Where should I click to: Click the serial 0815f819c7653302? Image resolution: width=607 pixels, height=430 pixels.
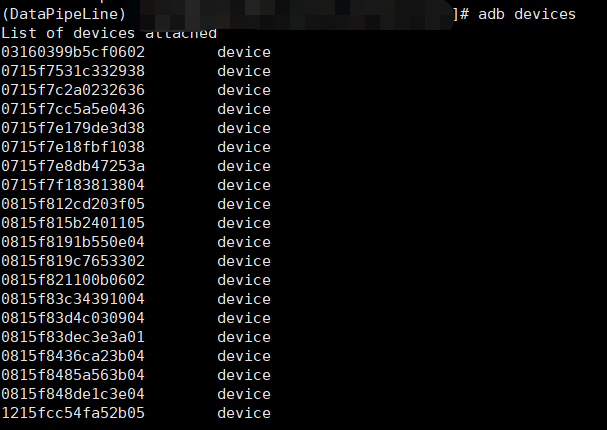point(73,261)
